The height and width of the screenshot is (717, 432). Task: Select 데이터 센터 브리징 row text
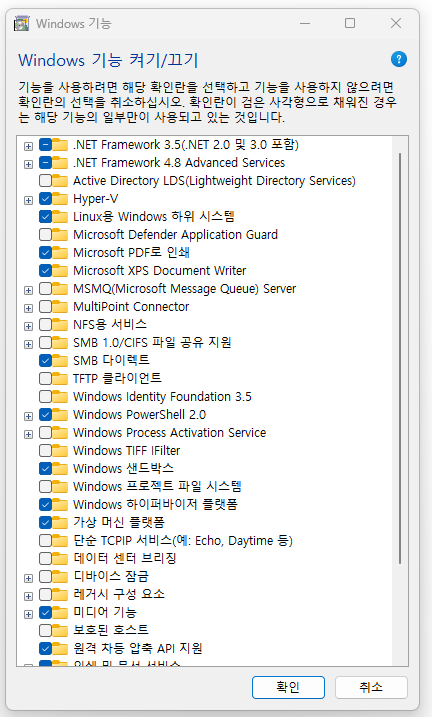coord(125,558)
